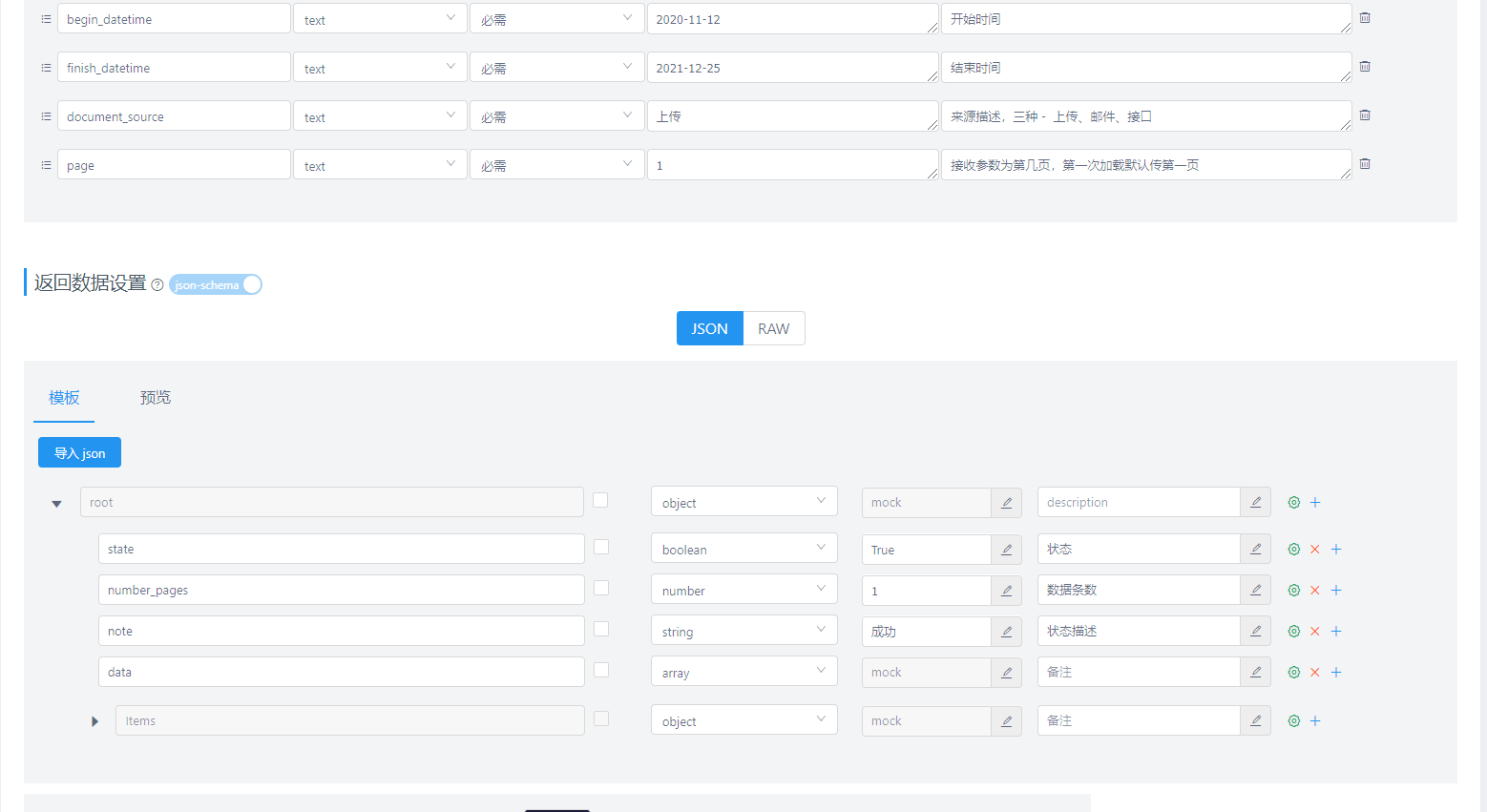Screen dimensions: 1487x812
Task: Click the value input containing 2021-12-25
Action: (x=792, y=67)
